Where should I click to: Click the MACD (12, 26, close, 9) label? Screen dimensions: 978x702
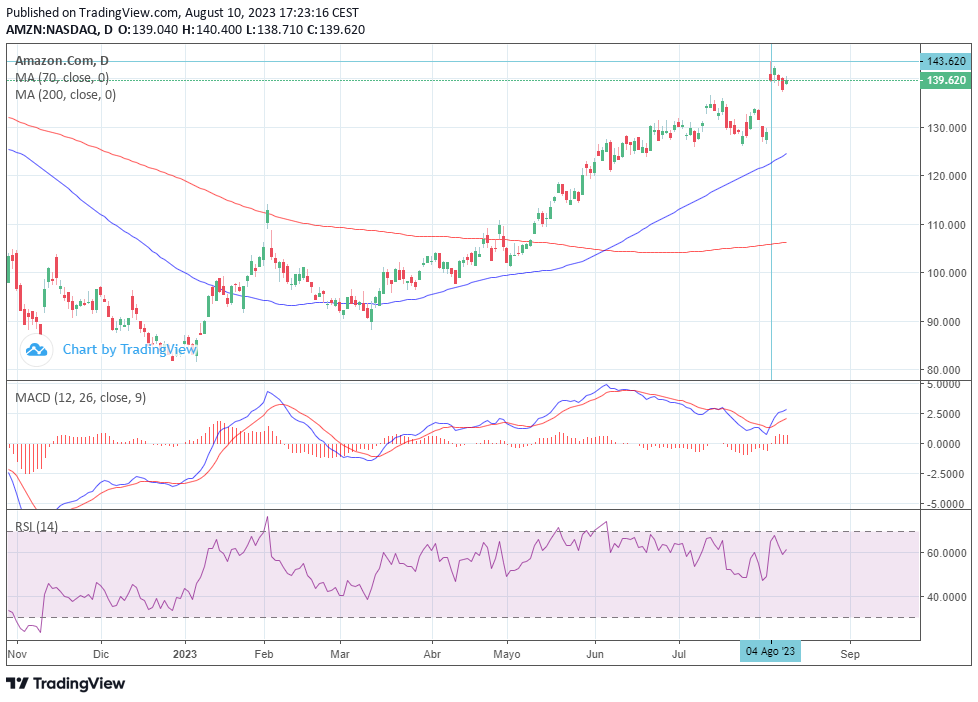tap(80, 397)
